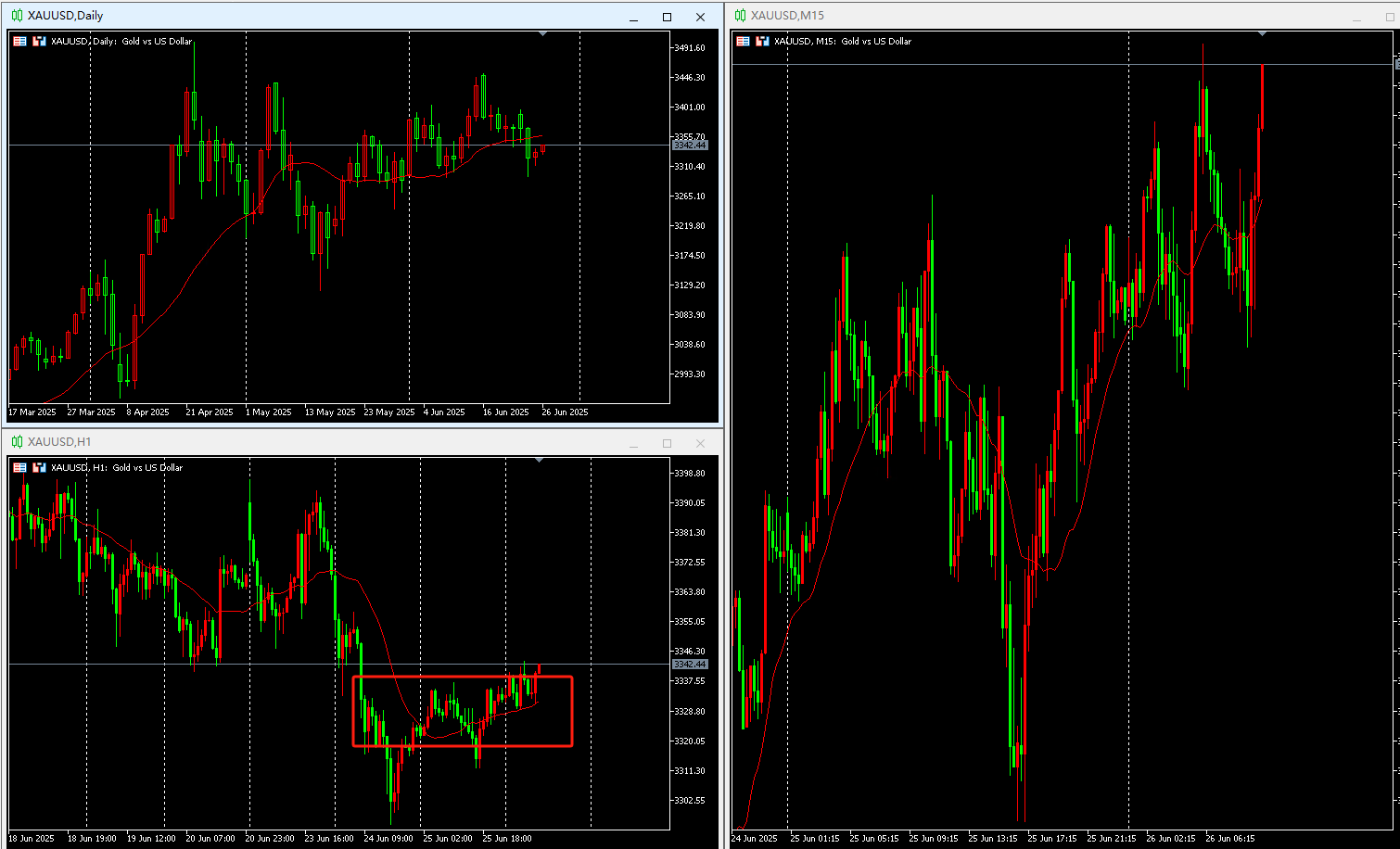The height and width of the screenshot is (849, 1400).
Task: Click '25 Jun 13:15' on M15 time axis
Action: coord(993,839)
